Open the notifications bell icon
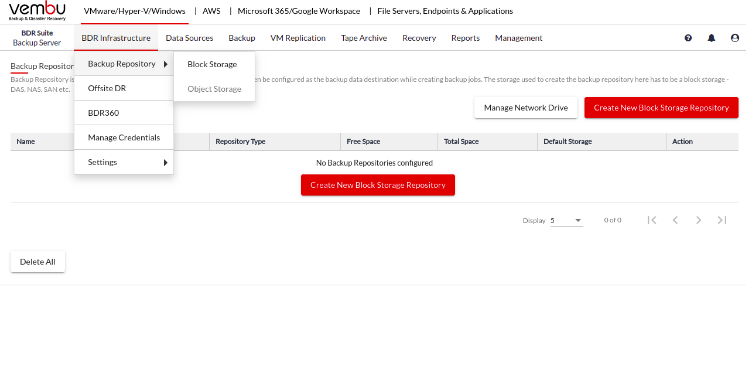Viewport: 746px width, 387px height. tap(711, 38)
